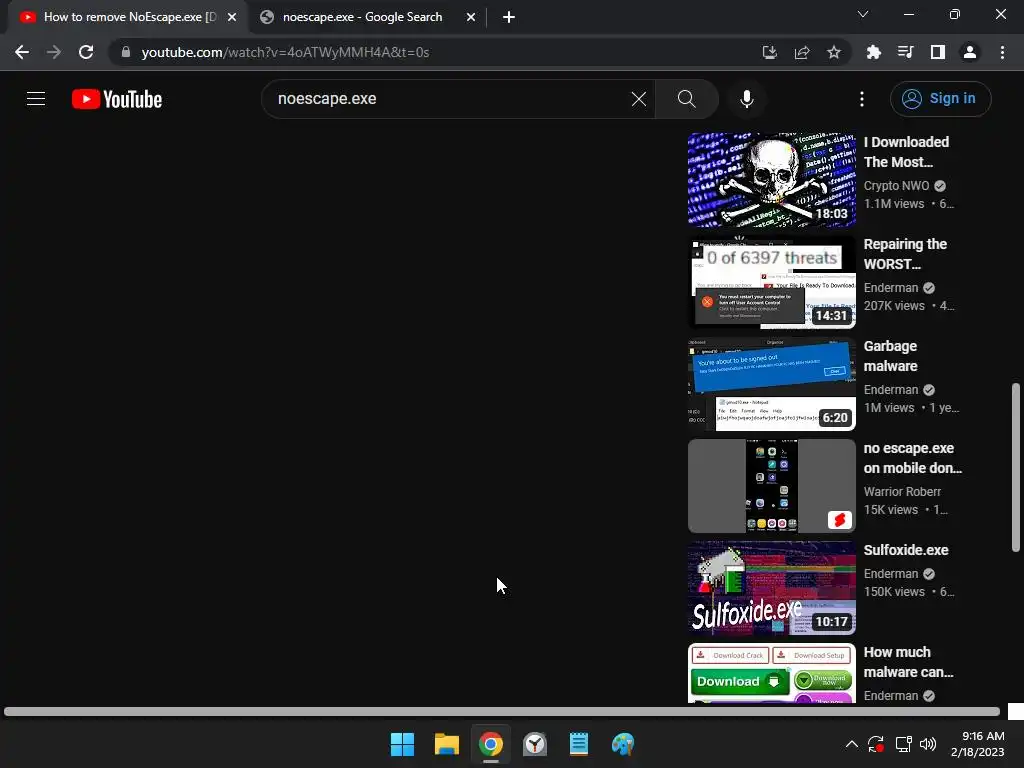Play the Garbage malware thumbnail
This screenshot has height=768, width=1024.
[x=771, y=384]
